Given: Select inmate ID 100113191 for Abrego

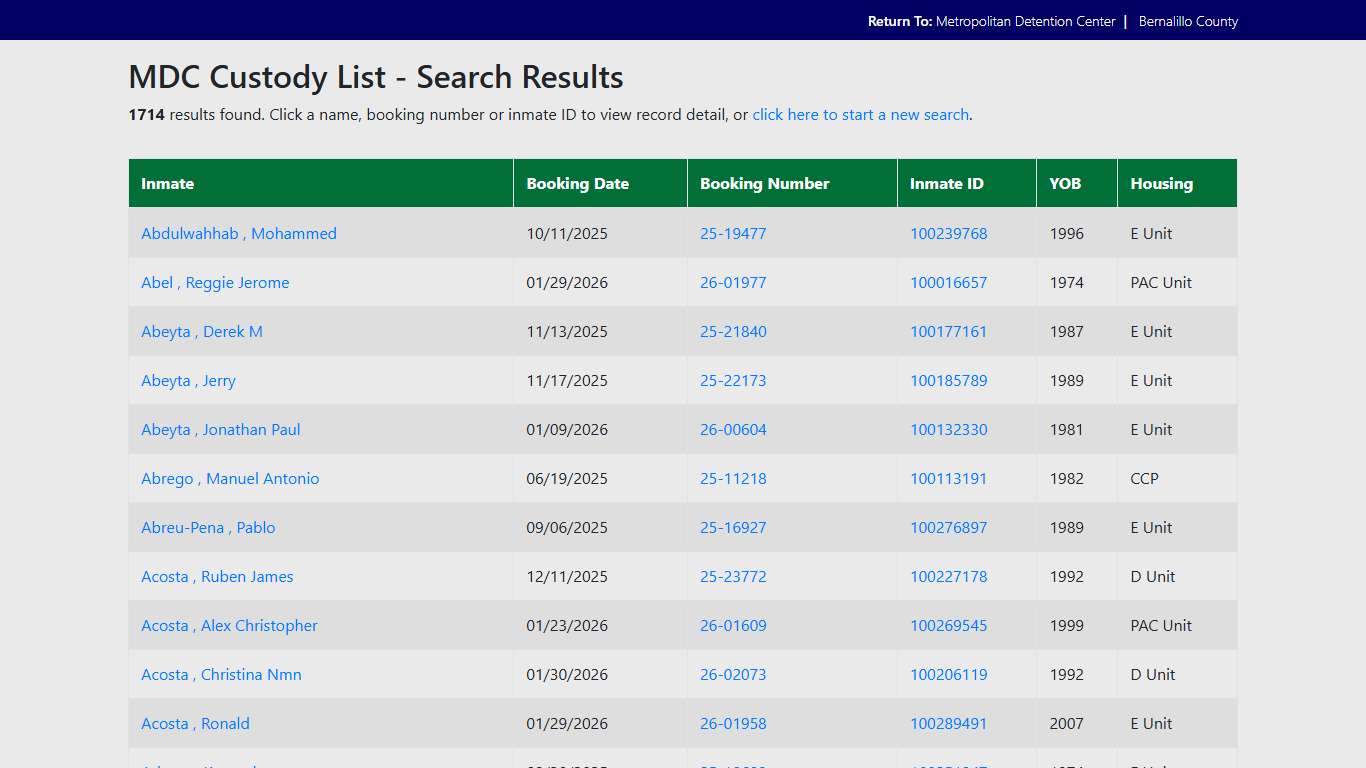Looking at the screenshot, I should pos(948,478).
